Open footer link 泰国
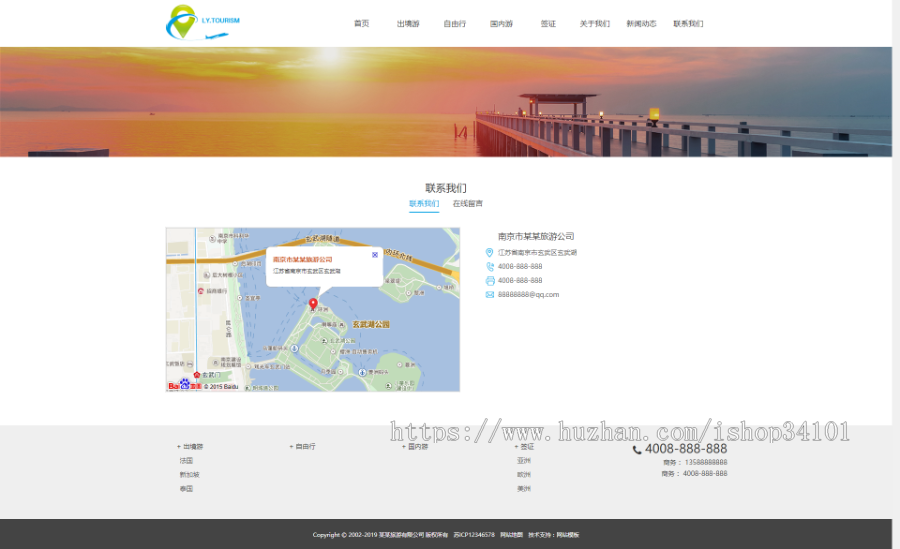The image size is (900, 549). (x=186, y=489)
